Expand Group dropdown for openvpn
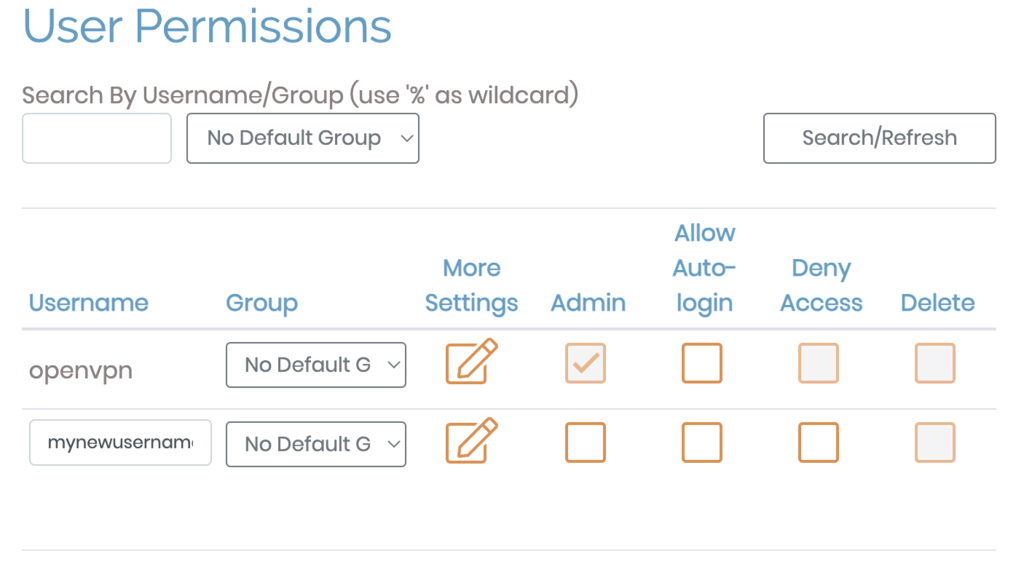This screenshot has width=1024, height=572. coord(316,365)
